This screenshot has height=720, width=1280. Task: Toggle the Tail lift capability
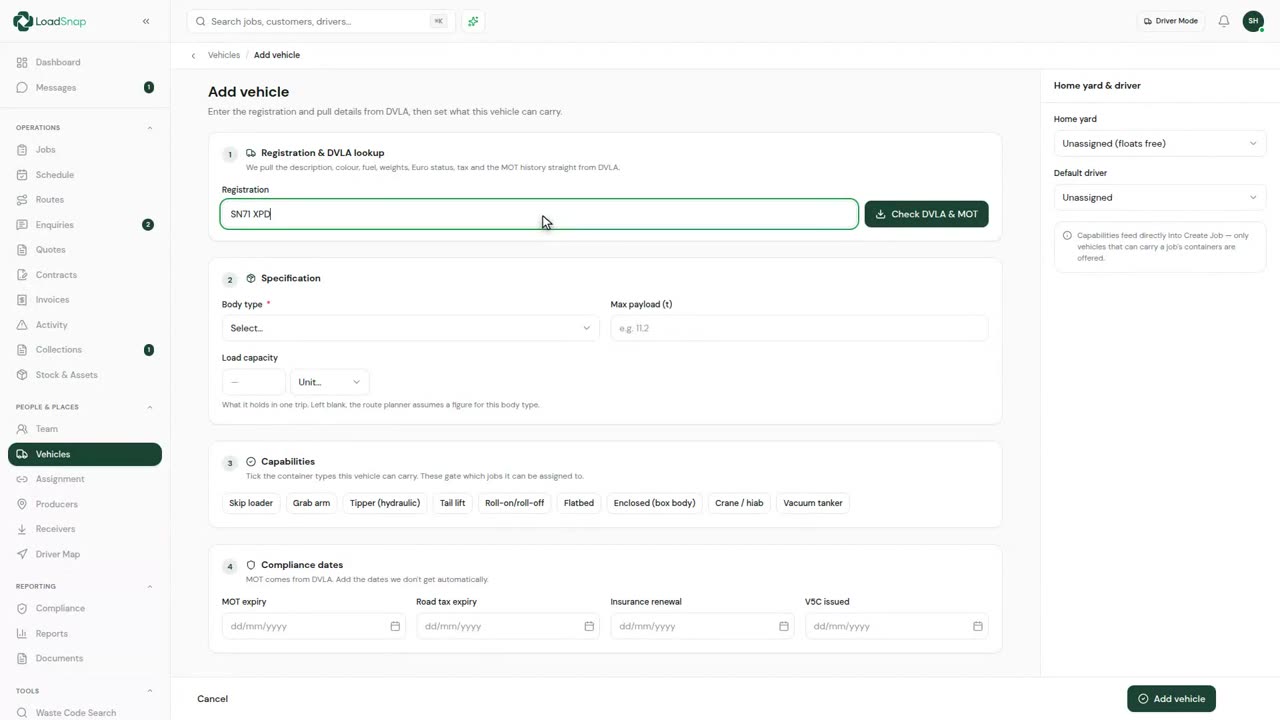pos(452,503)
